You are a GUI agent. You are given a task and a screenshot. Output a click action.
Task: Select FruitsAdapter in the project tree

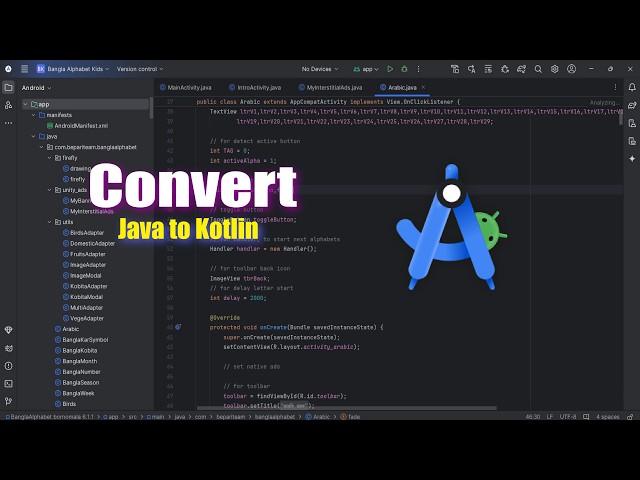tap(84, 254)
